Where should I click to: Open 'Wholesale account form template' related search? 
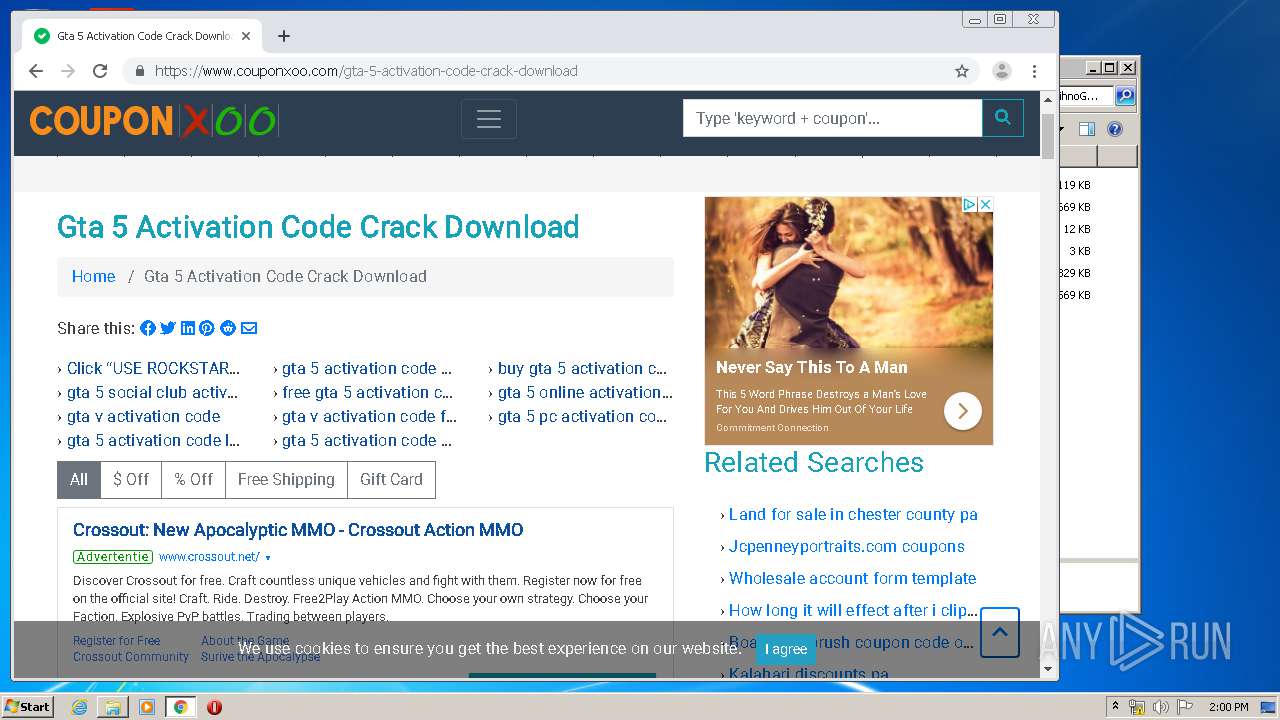pos(852,578)
